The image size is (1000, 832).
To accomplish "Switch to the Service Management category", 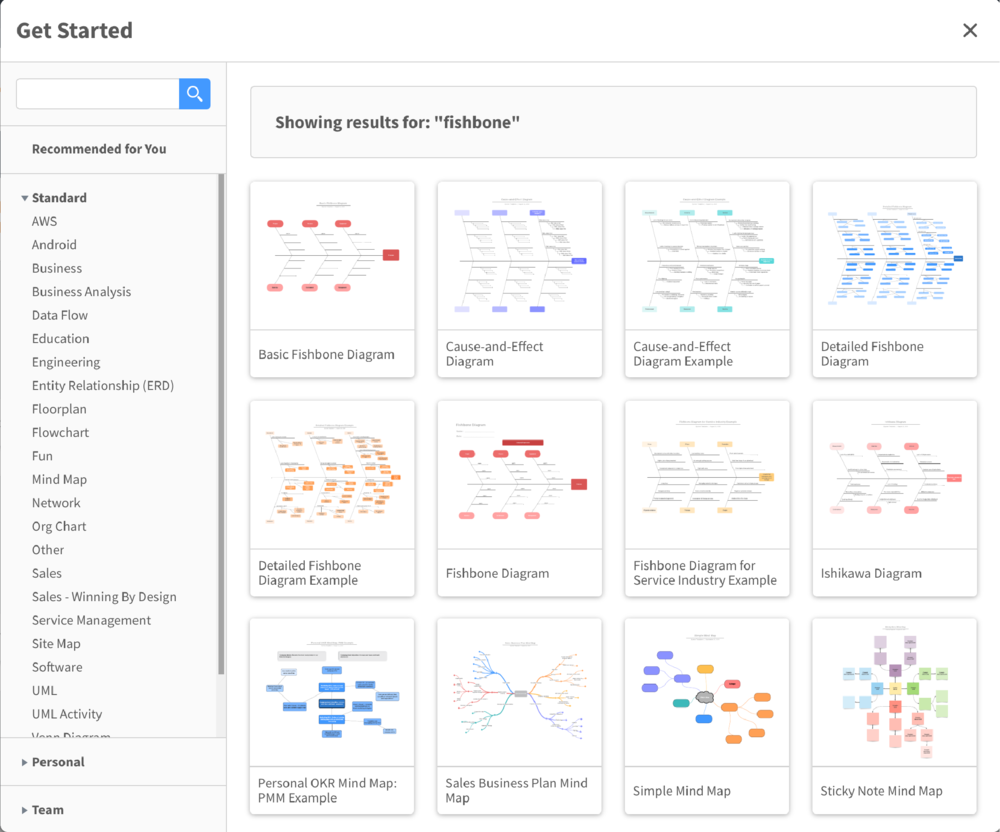I will (x=91, y=620).
